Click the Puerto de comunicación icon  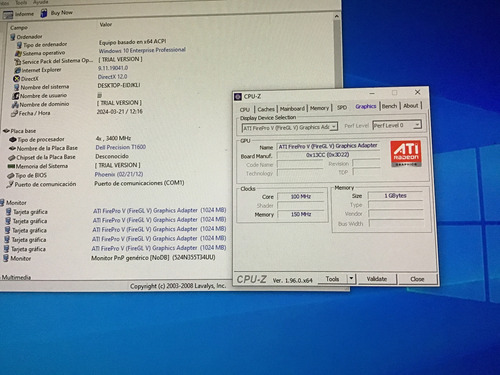10,184
